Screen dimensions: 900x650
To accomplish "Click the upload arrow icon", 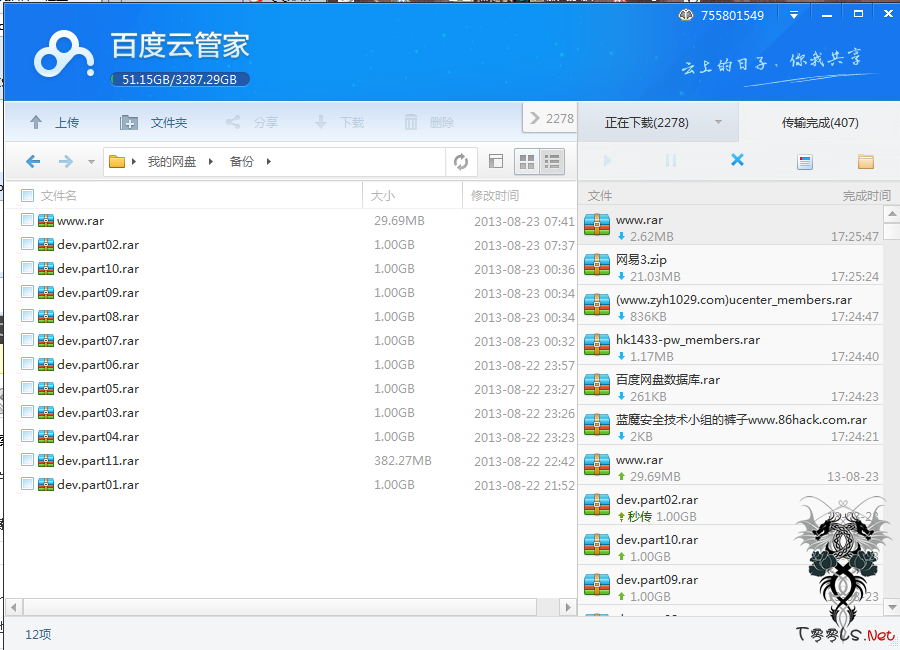I will [36, 122].
